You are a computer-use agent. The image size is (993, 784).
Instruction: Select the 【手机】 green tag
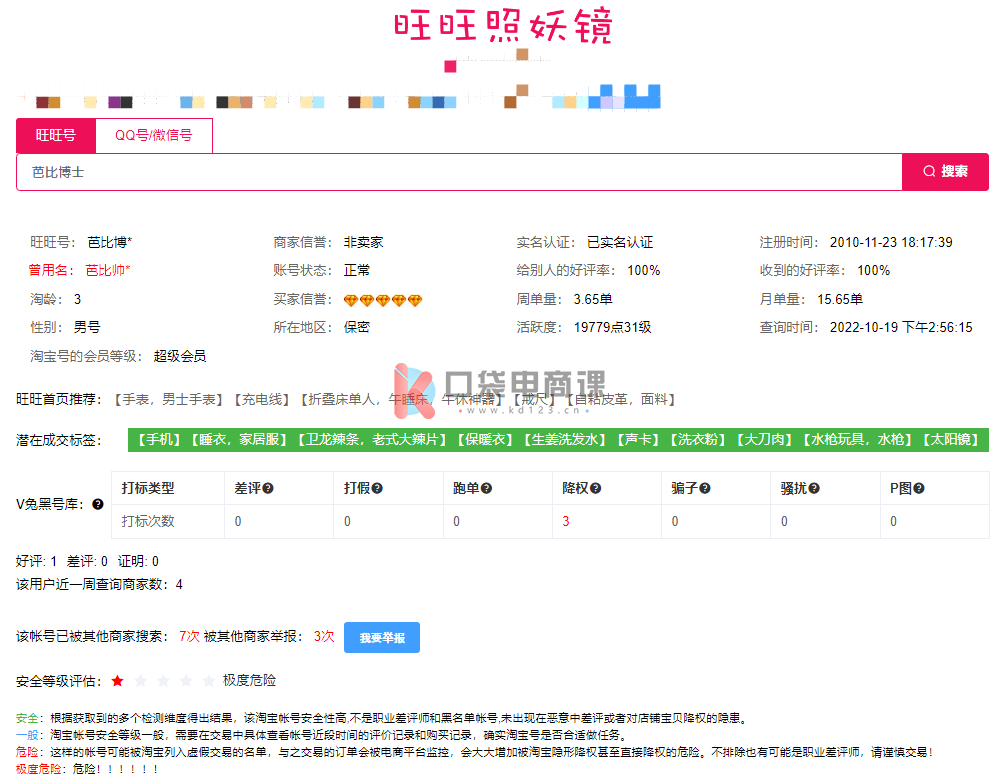coord(160,439)
